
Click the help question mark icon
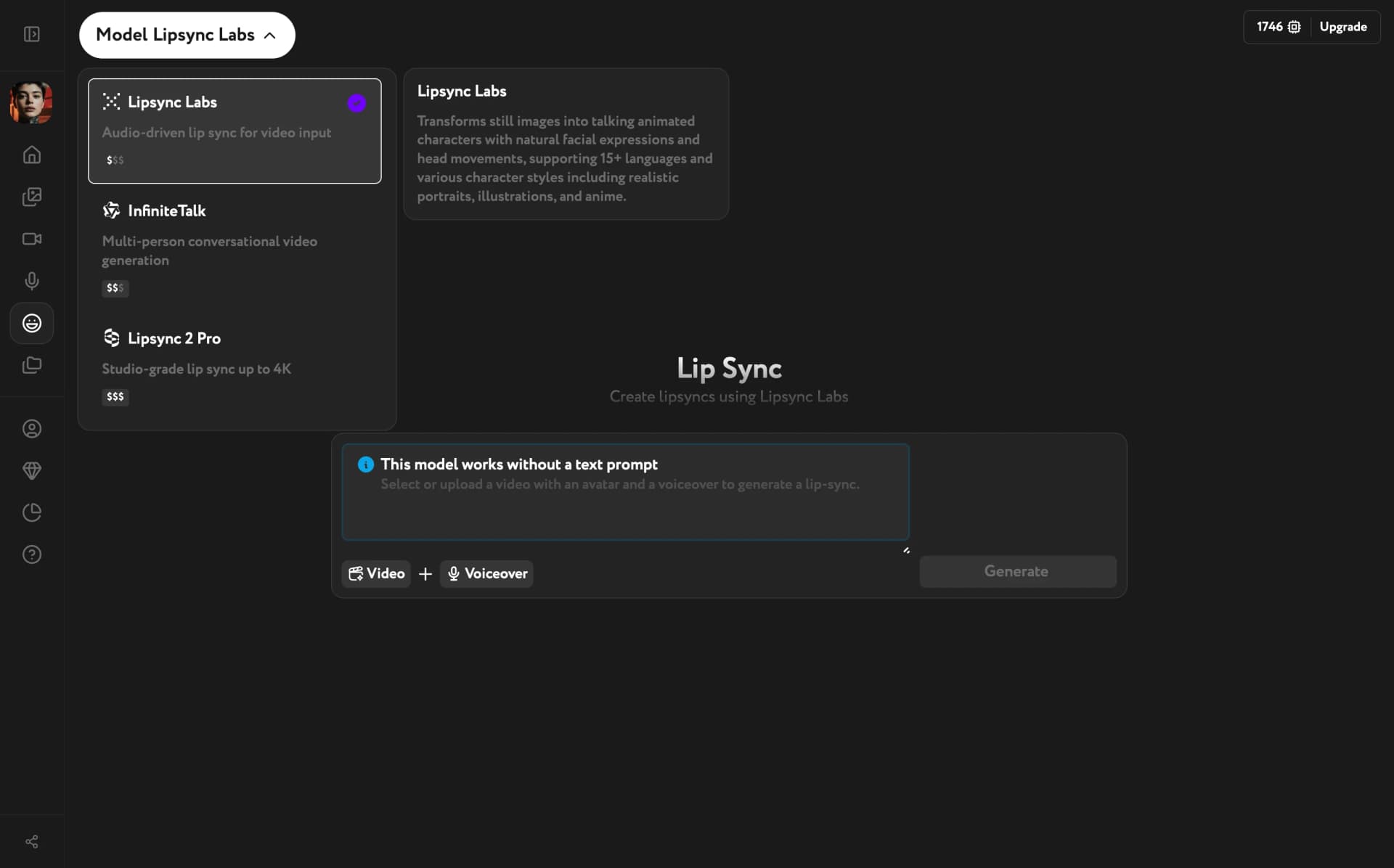[31, 554]
